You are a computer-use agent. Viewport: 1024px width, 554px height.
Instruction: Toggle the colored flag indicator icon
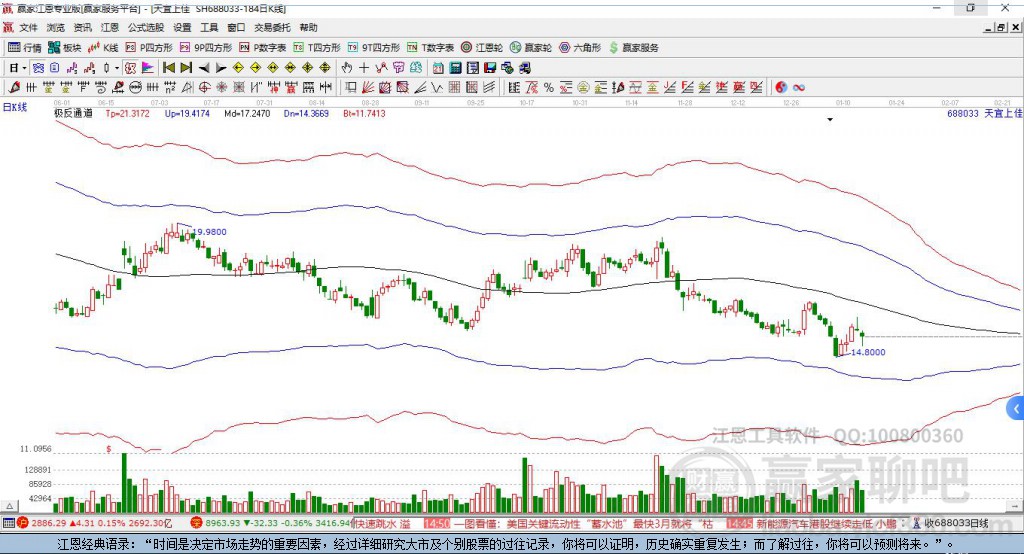click(x=148, y=68)
